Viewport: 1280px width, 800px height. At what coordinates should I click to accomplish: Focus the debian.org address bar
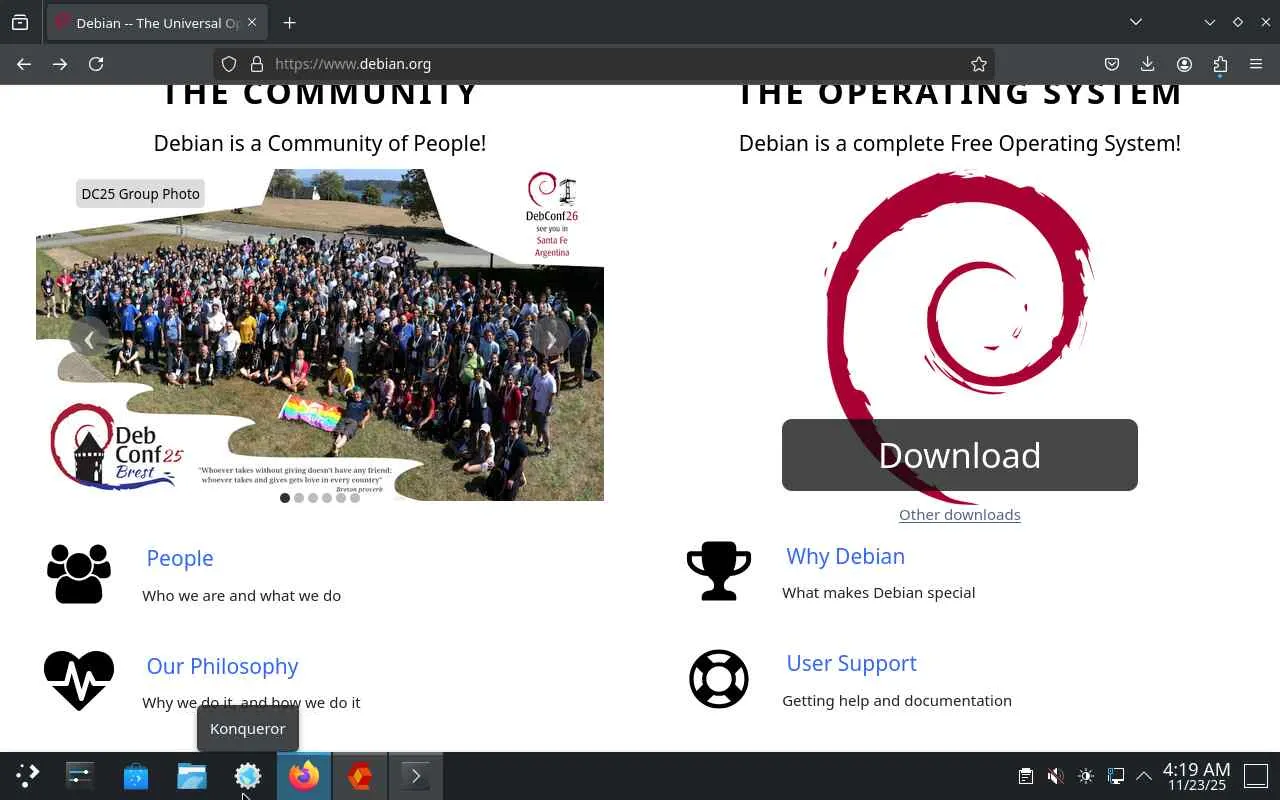[x=603, y=64]
